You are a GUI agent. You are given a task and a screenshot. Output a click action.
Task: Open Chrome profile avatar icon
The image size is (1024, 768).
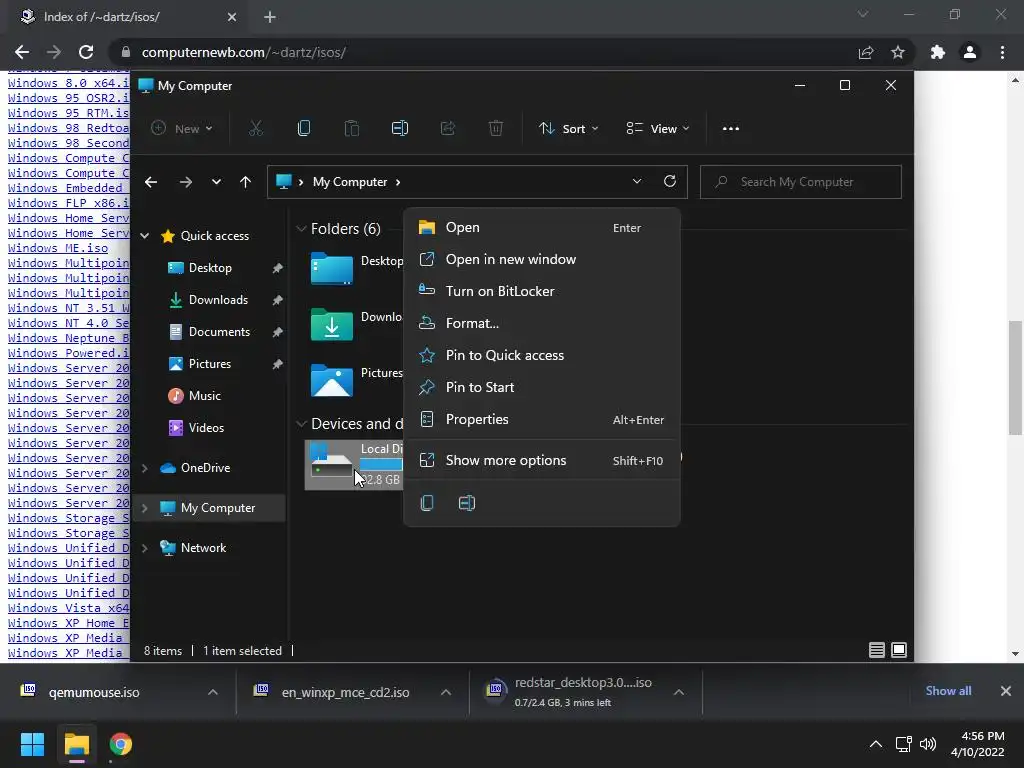pyautogui.click(x=970, y=52)
